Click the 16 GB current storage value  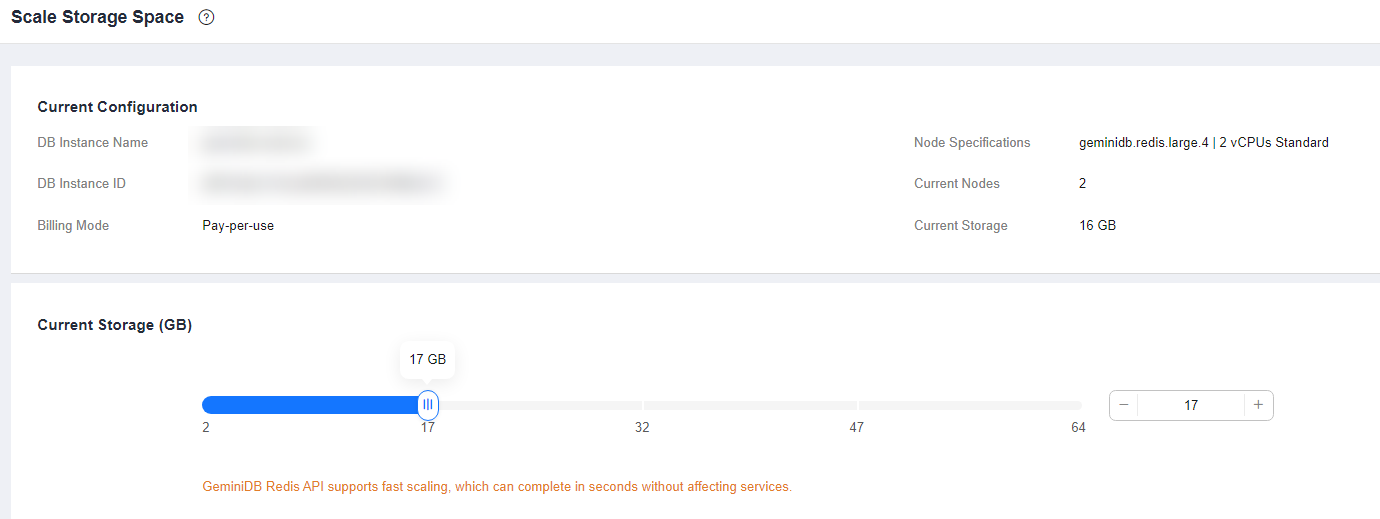click(x=1097, y=226)
